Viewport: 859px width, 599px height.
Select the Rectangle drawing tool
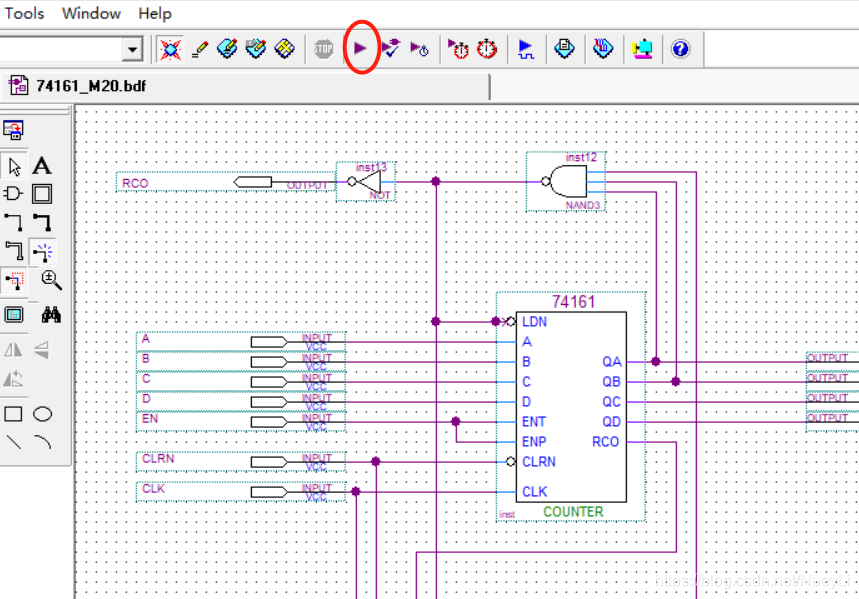[x=13, y=414]
